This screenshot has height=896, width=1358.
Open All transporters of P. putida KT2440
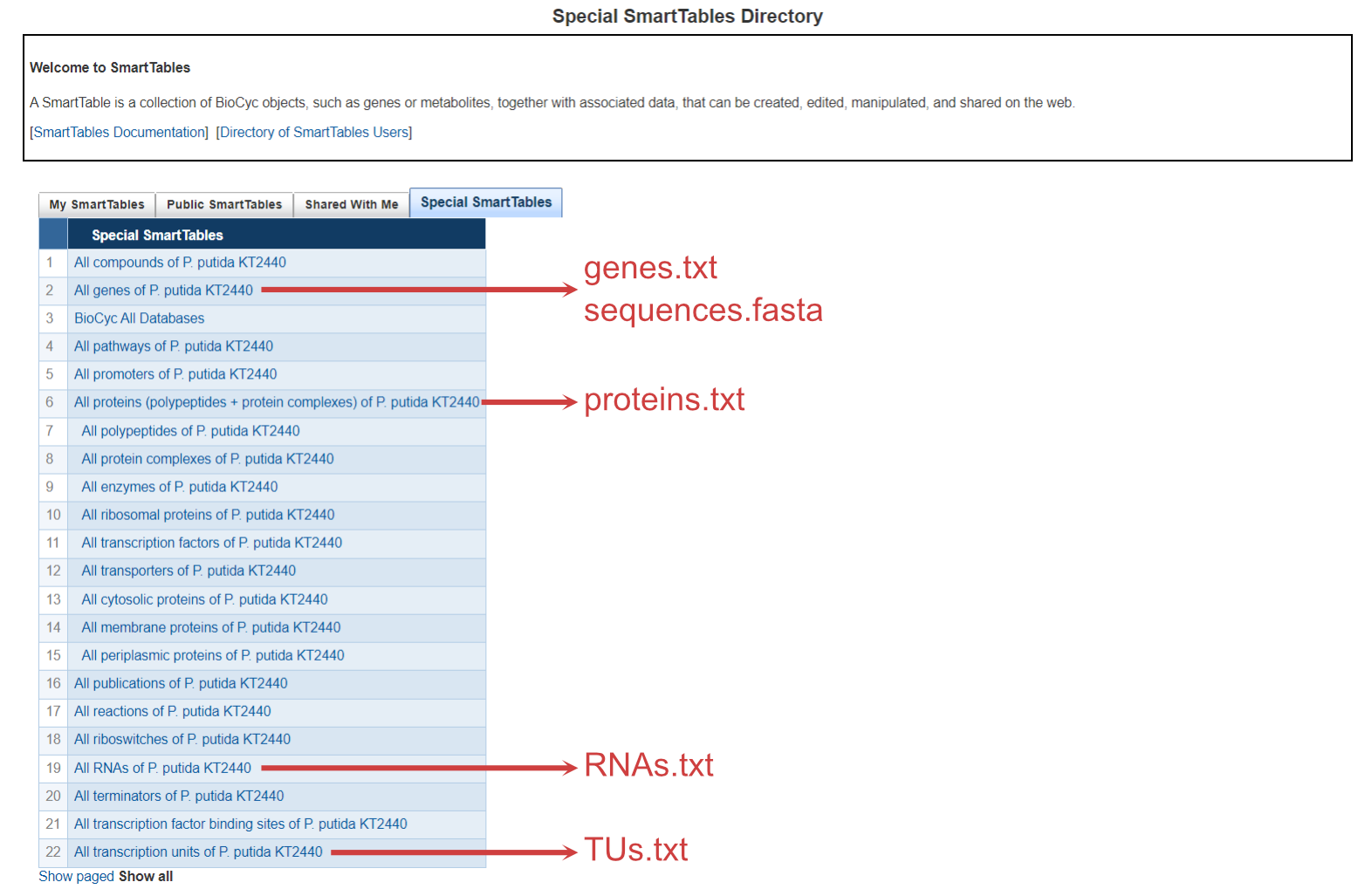189,571
